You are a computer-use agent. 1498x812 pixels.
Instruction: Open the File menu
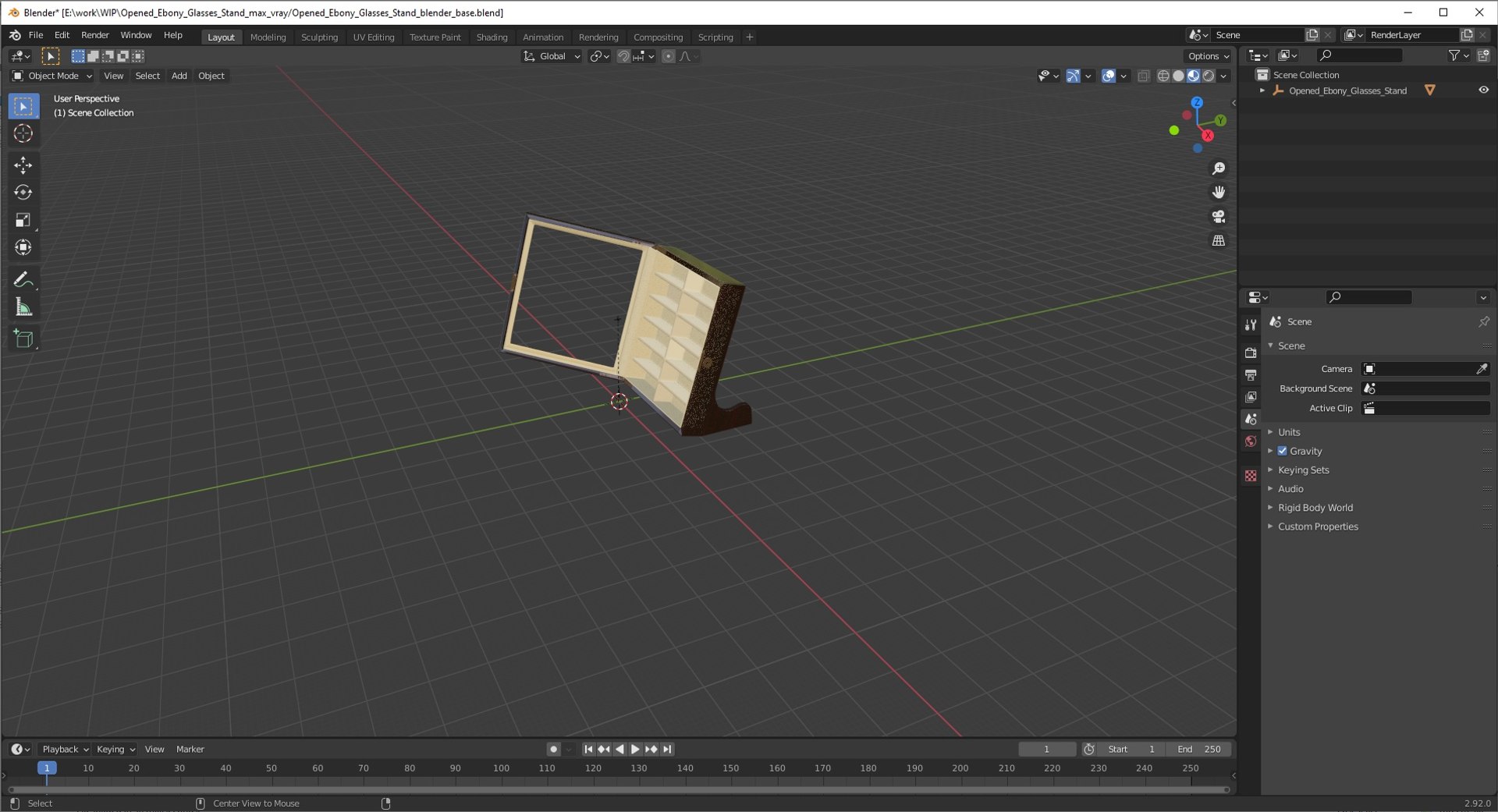36,35
